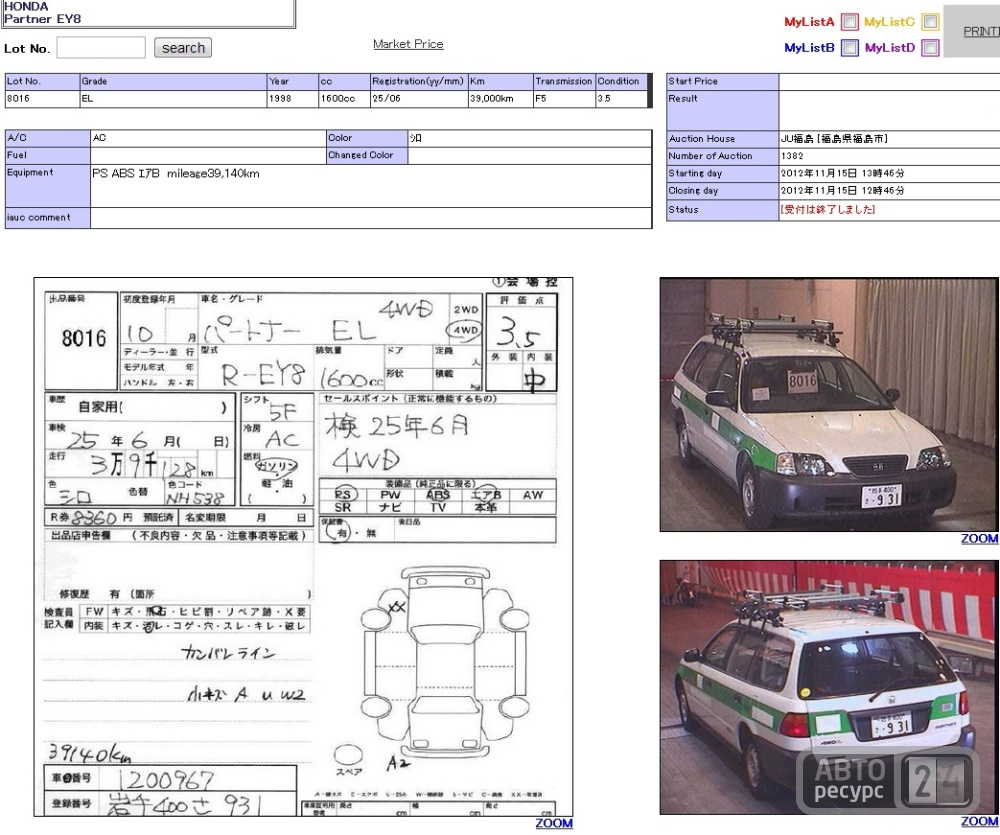Tick the MyListA checkbox
Viewport: 1000px width, 835px height.
[x=849, y=22]
